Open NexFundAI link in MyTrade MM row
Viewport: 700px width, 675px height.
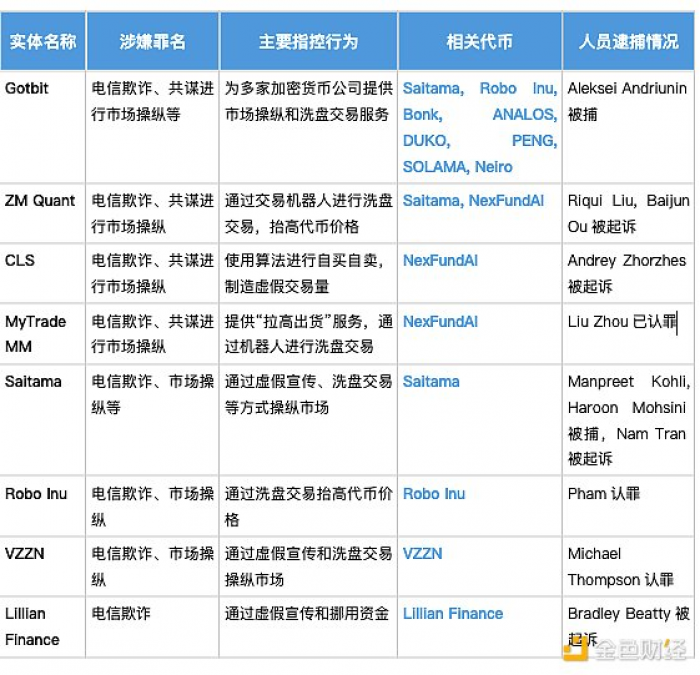tap(440, 321)
